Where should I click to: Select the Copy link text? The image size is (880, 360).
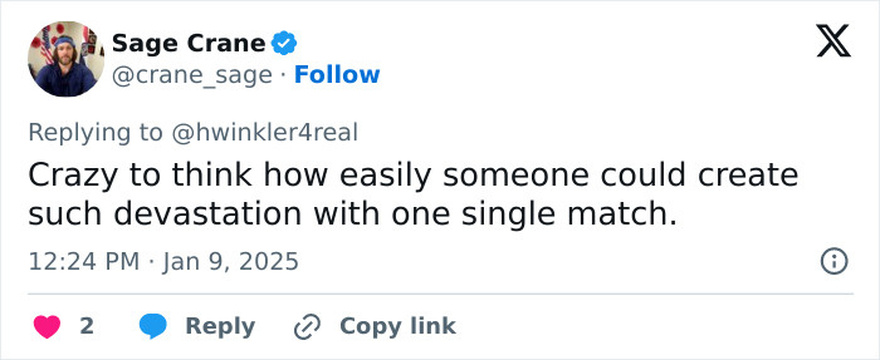pyautogui.click(x=397, y=326)
